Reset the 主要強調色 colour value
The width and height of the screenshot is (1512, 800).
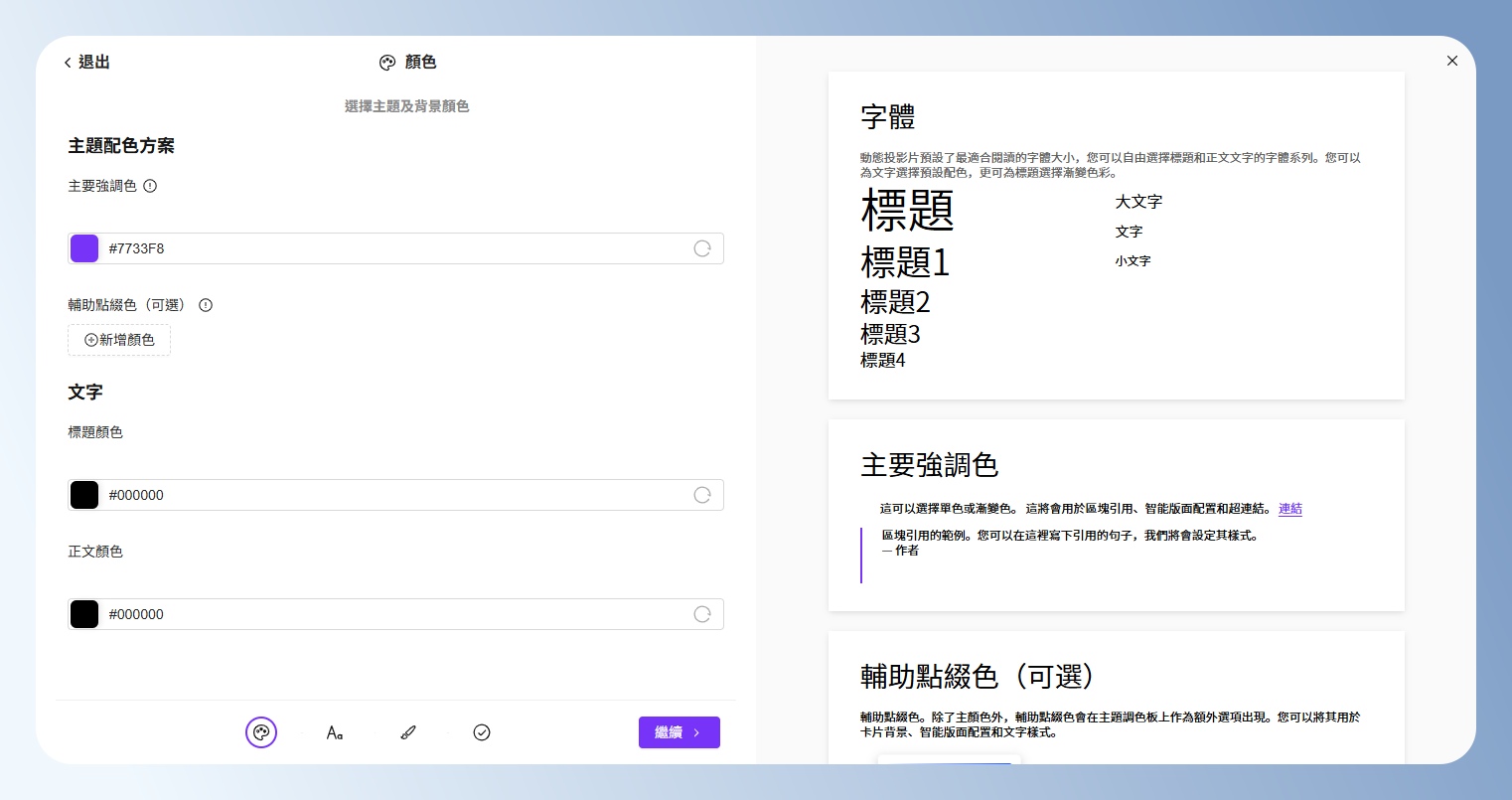702,248
